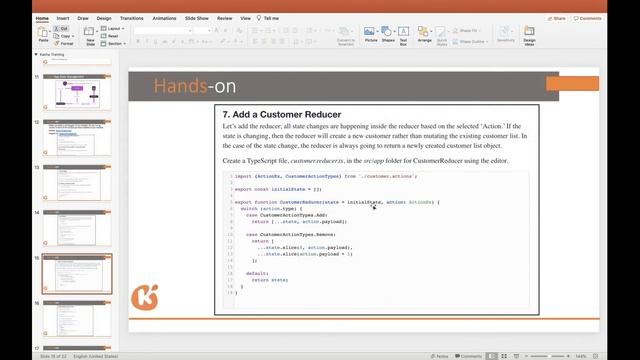The image size is (640, 360).
Task: Insert a Text Box
Action: click(403, 36)
